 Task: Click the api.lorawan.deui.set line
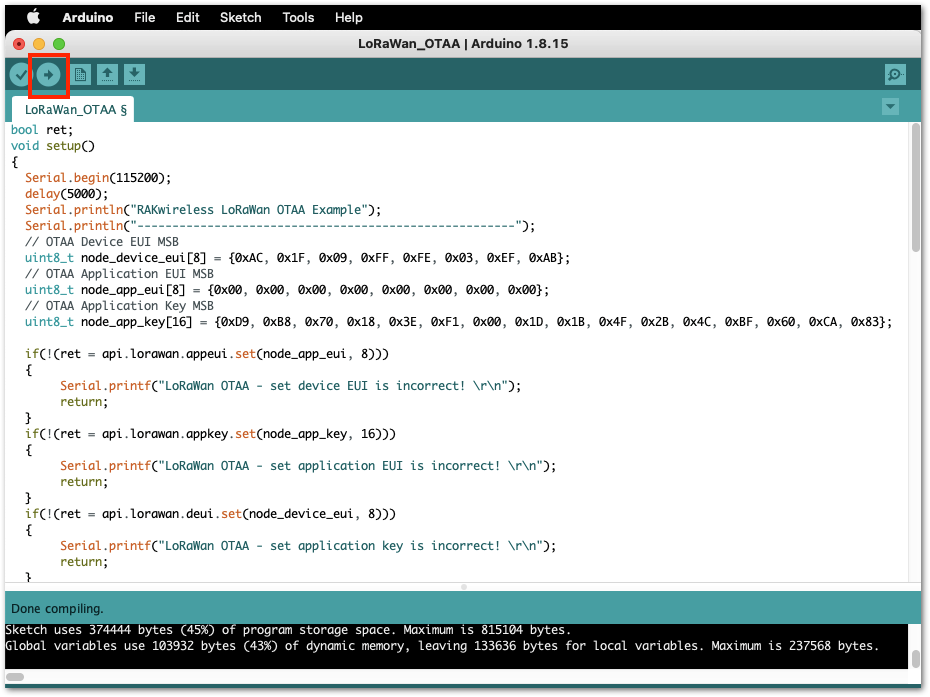point(211,514)
